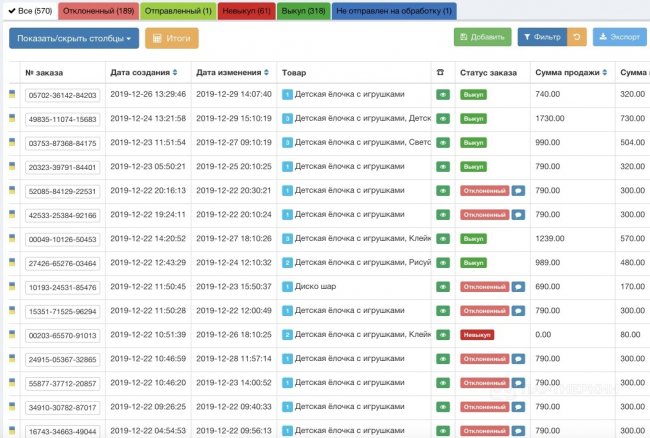Toggle eye icon for order 00203-65570-91013
Screen dimensions: 650x438
click(442, 335)
